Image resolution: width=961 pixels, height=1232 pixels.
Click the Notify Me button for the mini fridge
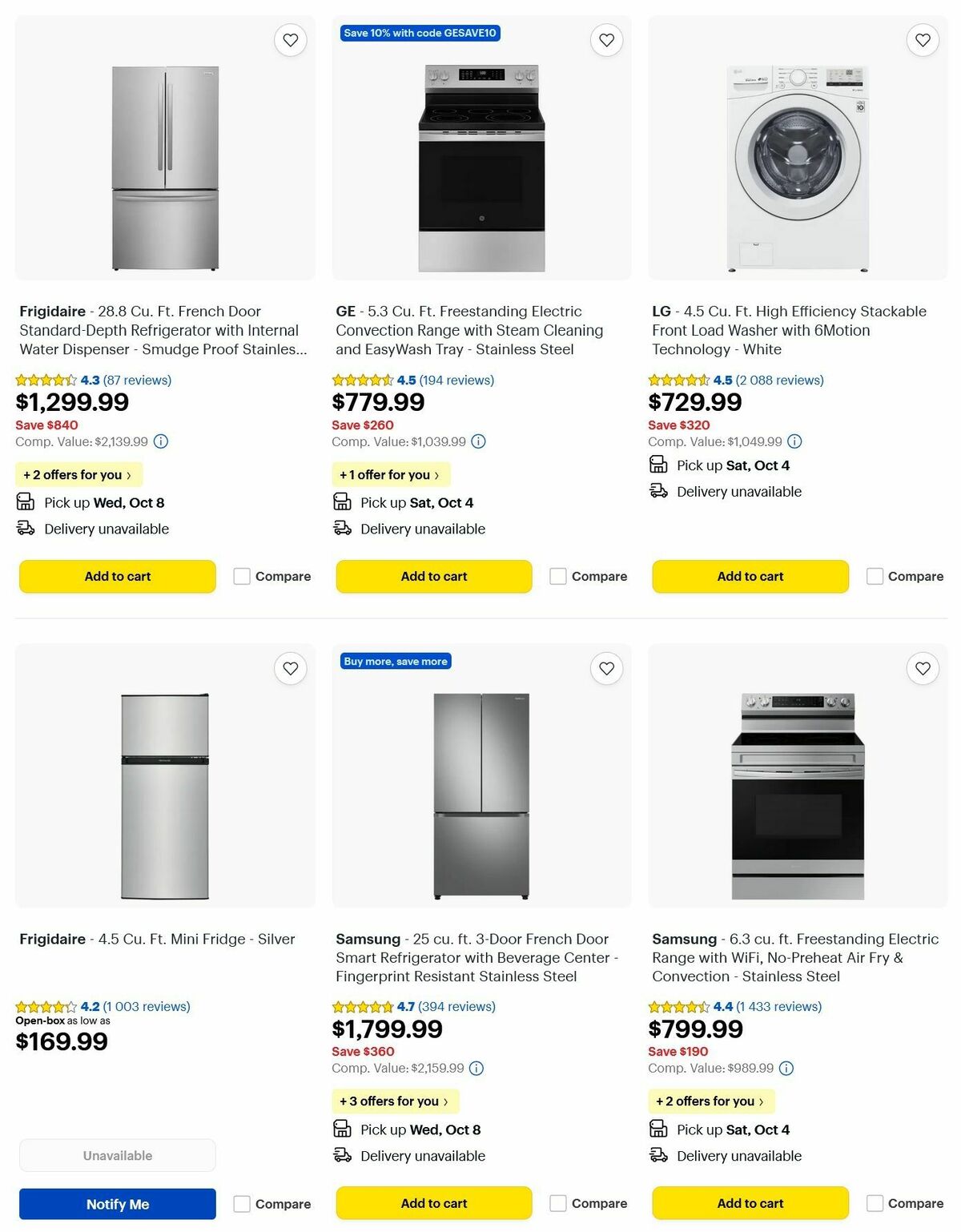pyautogui.click(x=116, y=1203)
